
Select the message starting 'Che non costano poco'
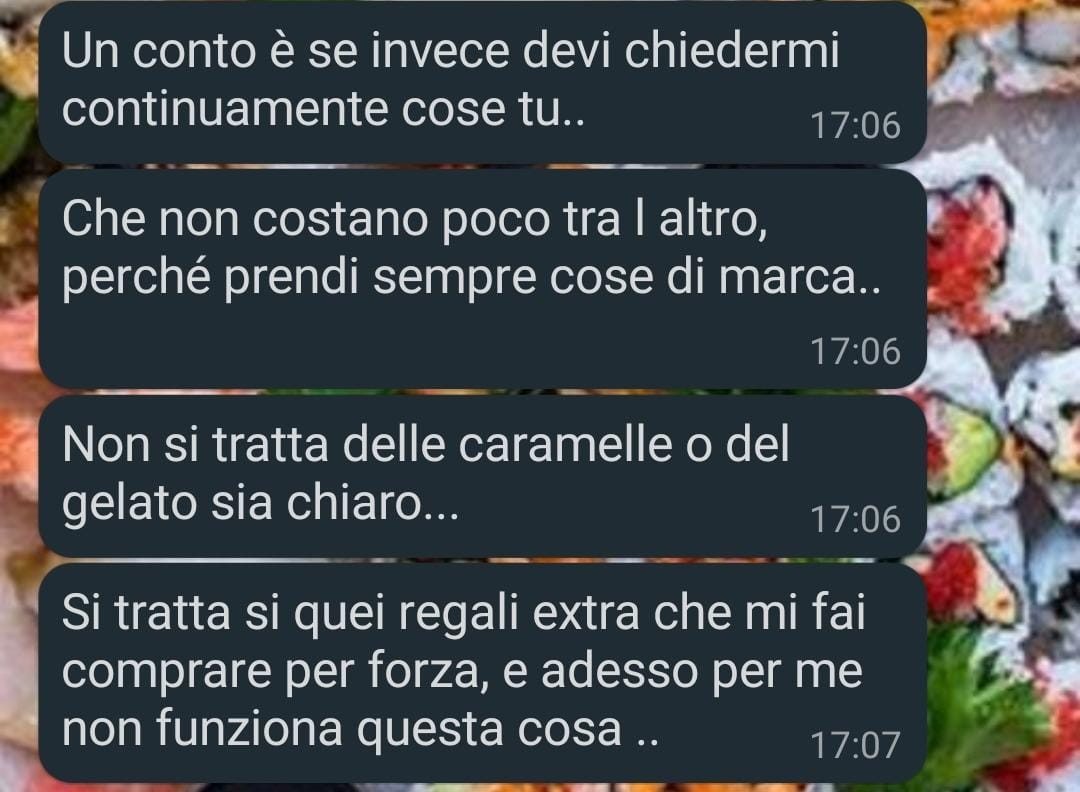pos(482,279)
